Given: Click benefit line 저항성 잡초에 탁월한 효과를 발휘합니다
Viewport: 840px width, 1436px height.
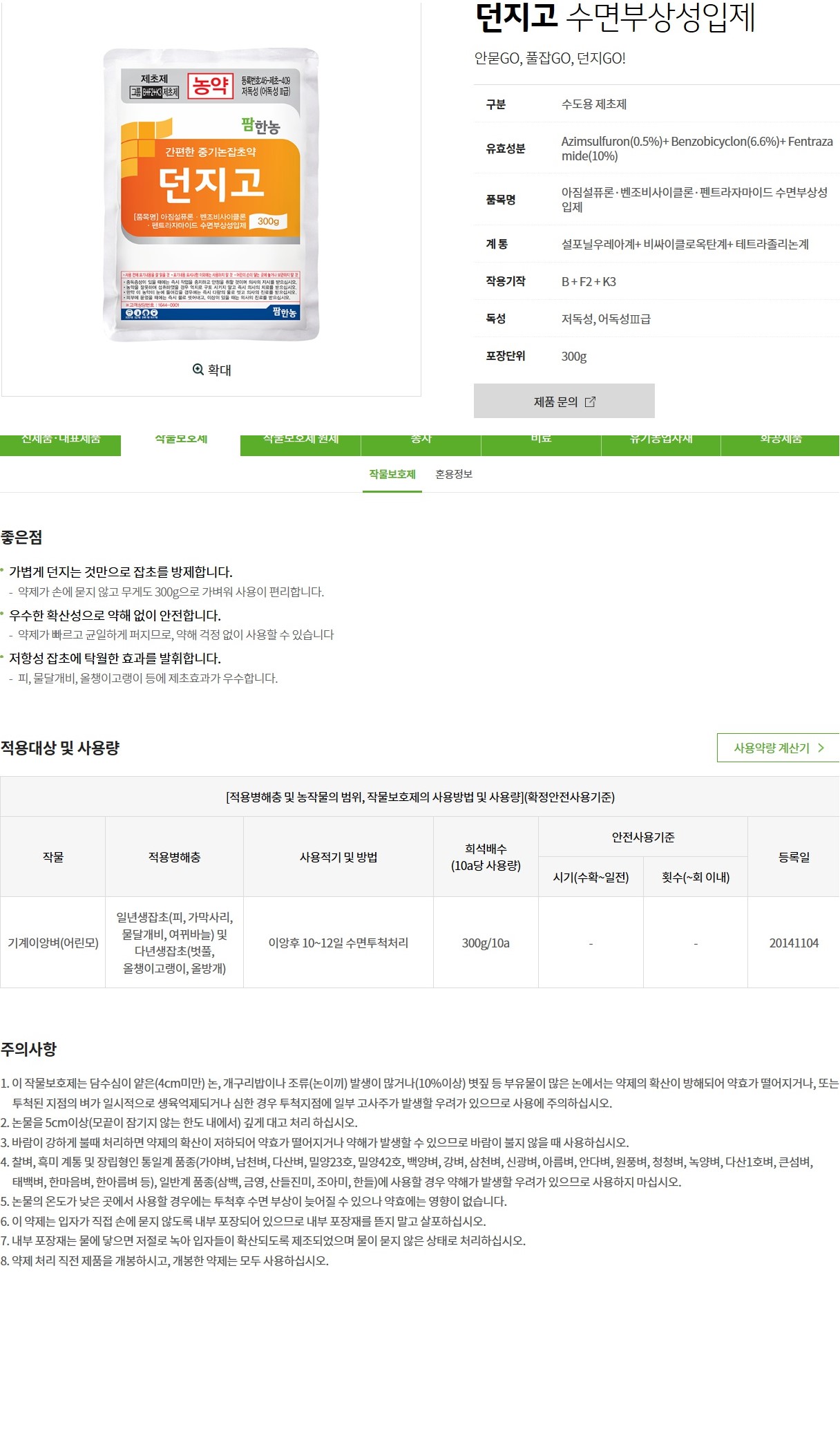Looking at the screenshot, I should (115, 659).
